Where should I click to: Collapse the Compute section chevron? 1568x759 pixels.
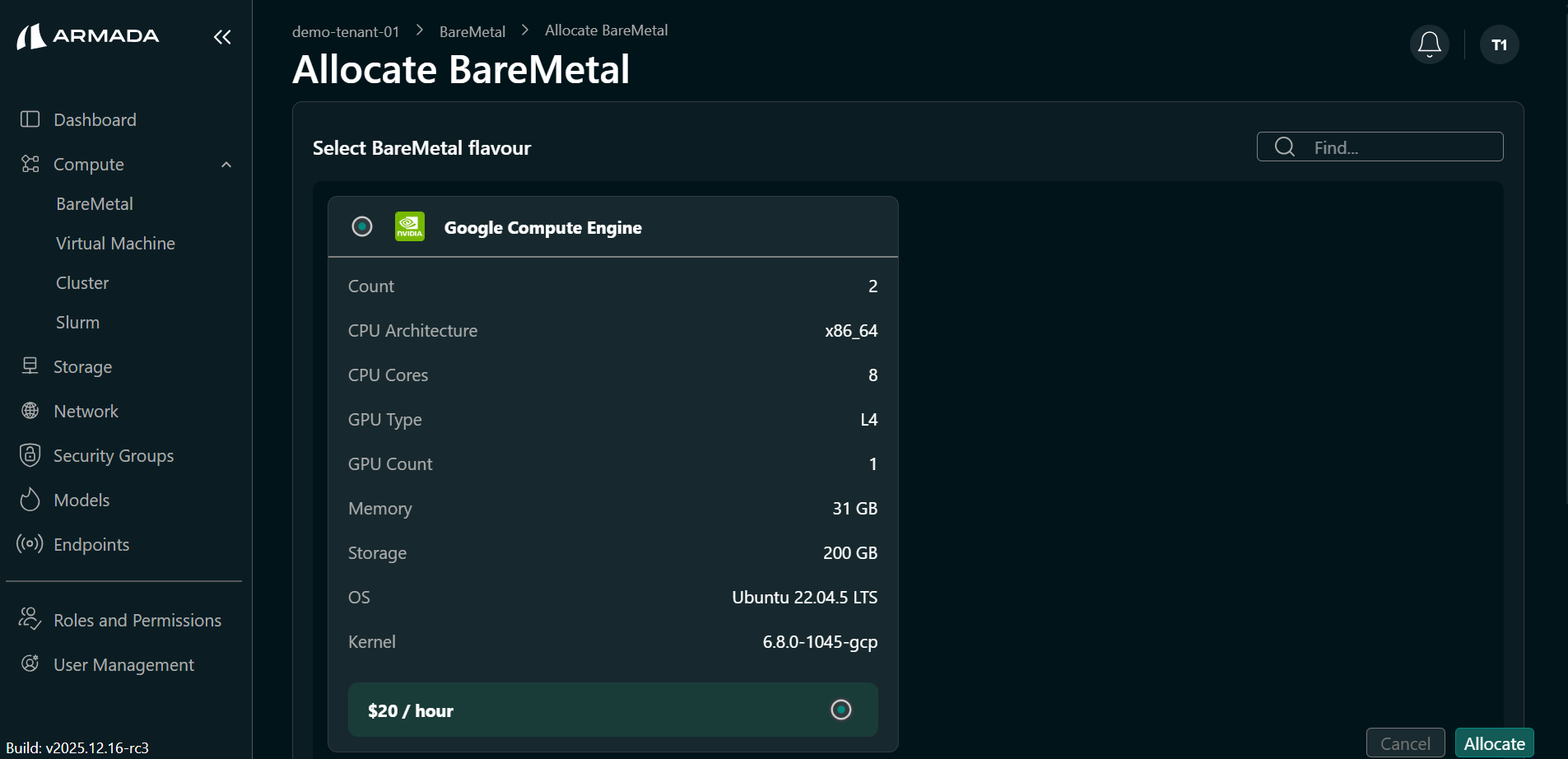(x=226, y=164)
